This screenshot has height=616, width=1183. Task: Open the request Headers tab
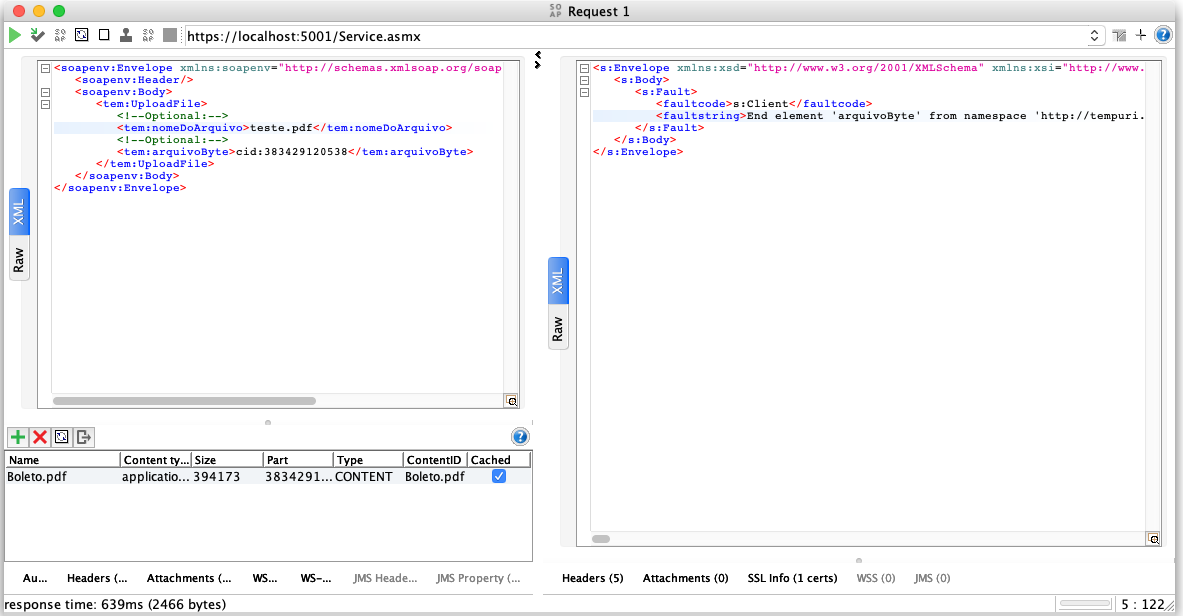click(97, 578)
